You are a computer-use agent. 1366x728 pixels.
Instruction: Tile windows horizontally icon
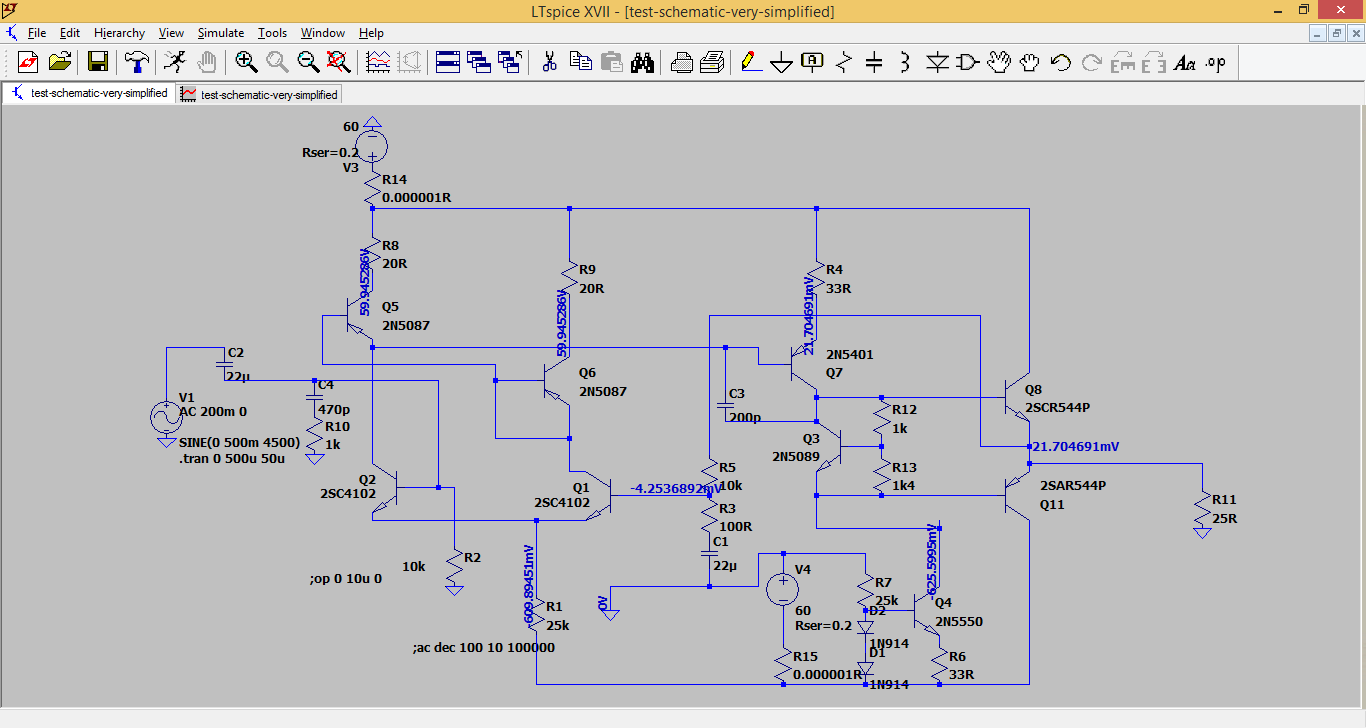448,62
